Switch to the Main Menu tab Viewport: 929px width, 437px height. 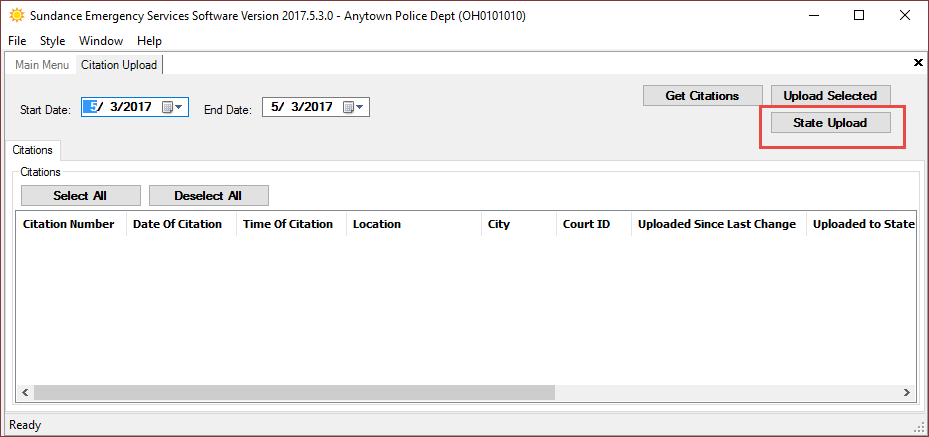[x=42, y=65]
